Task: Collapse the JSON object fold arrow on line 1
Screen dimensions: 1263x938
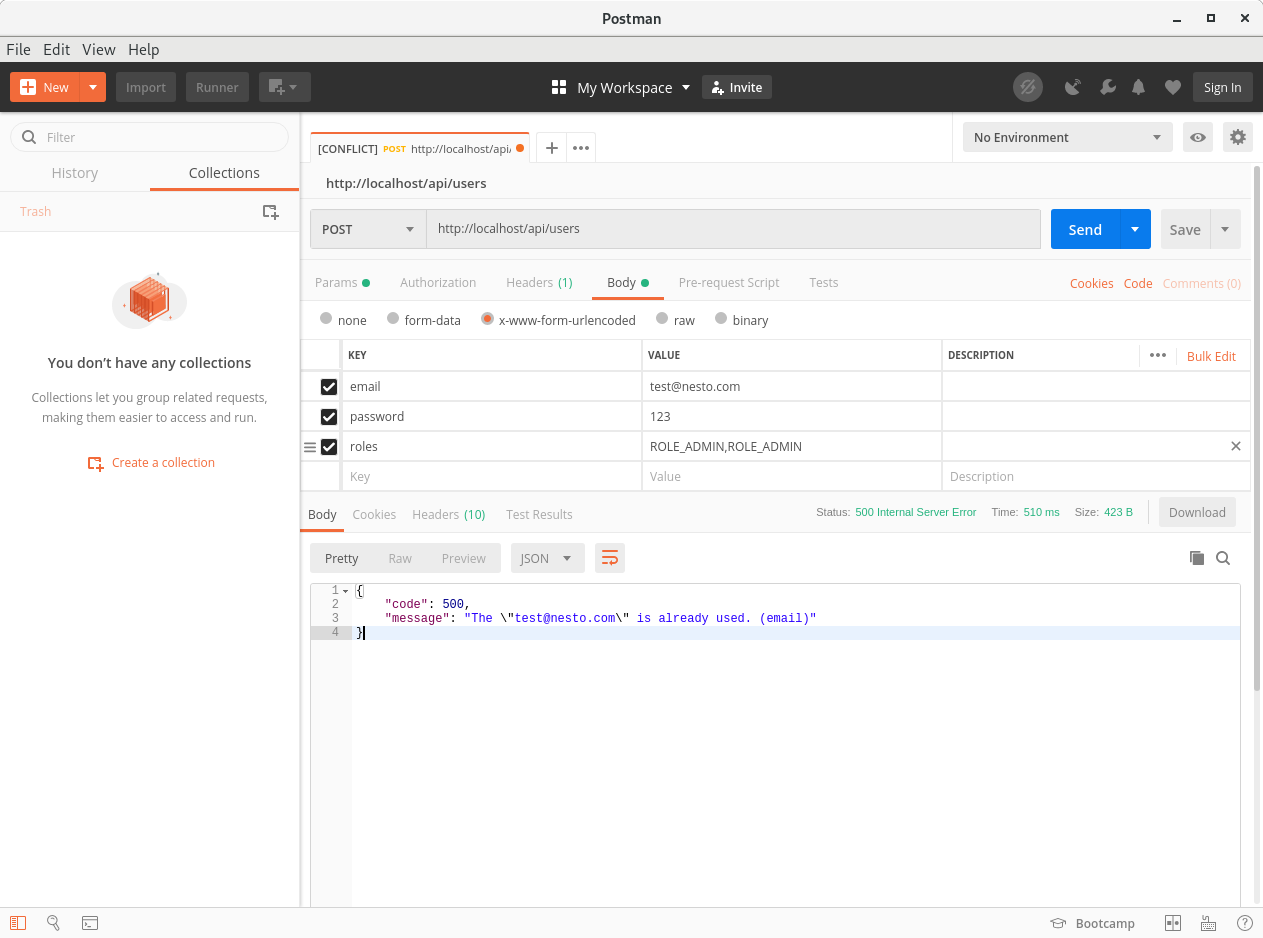Action: tap(346, 591)
